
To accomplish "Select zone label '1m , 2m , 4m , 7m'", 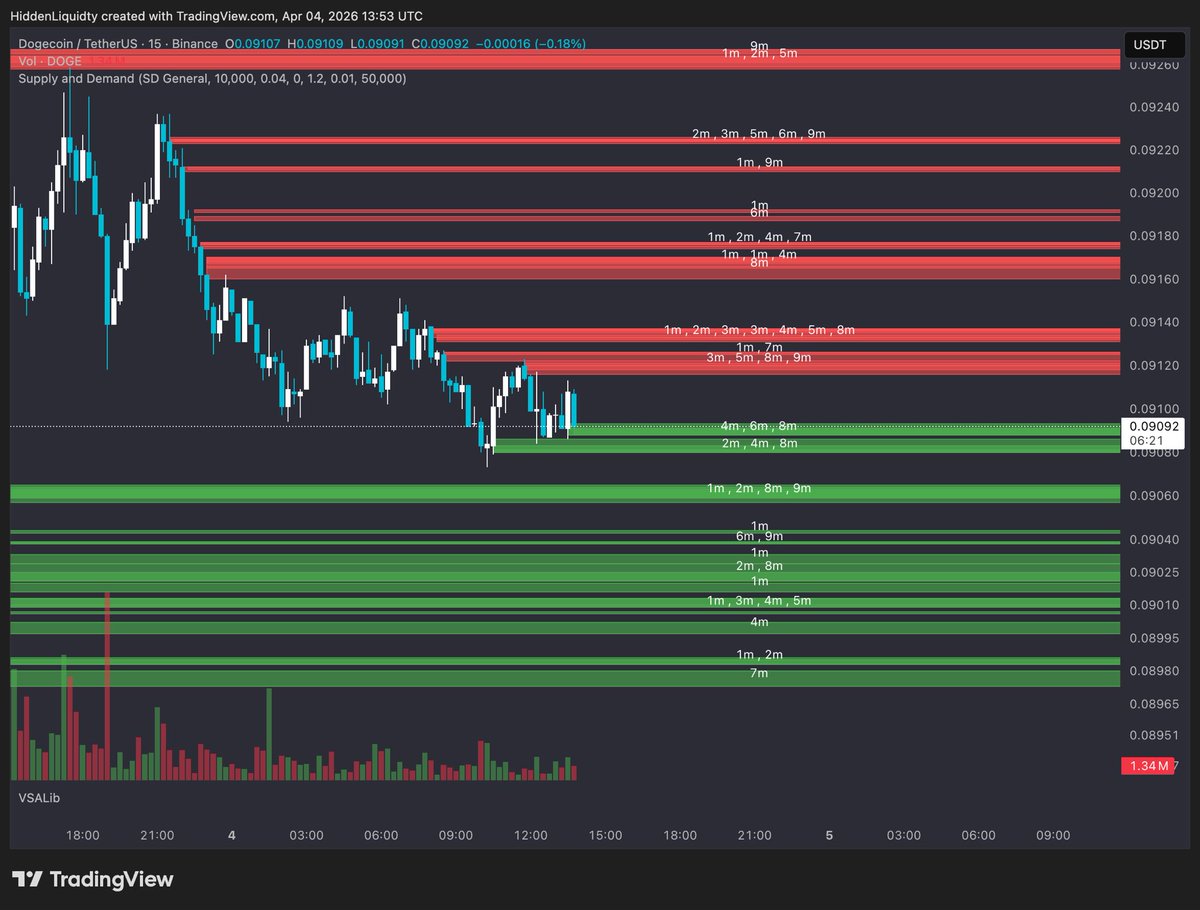I will click(x=759, y=237).
